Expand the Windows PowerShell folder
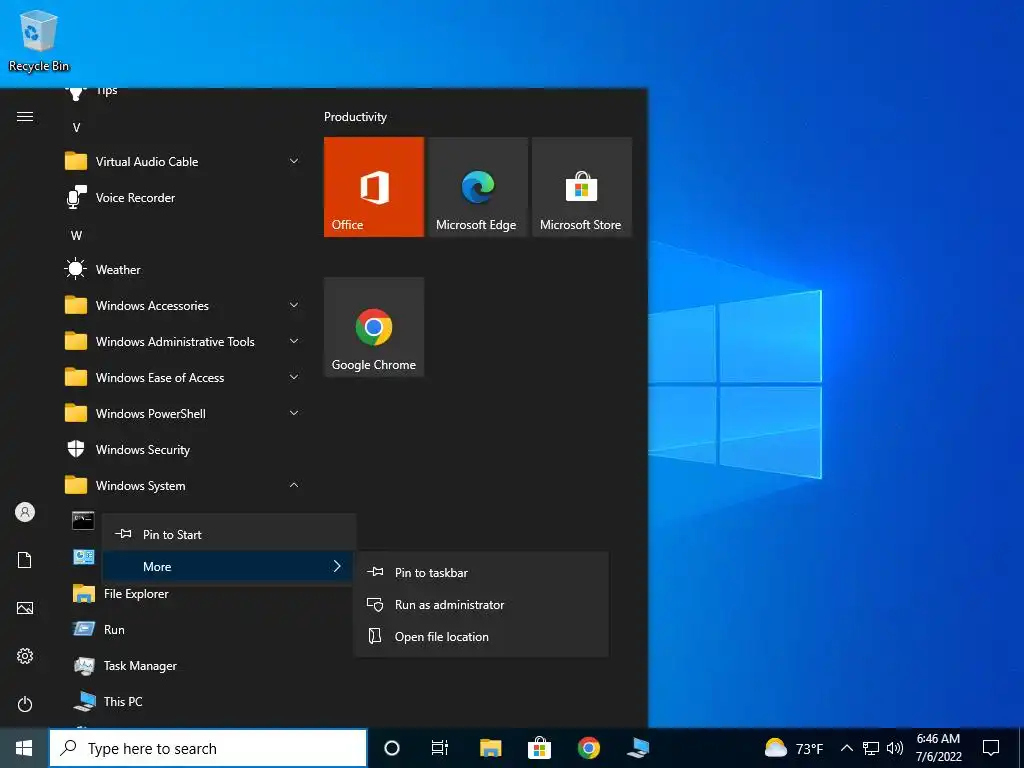Viewport: 1024px width, 768px height. pos(183,413)
